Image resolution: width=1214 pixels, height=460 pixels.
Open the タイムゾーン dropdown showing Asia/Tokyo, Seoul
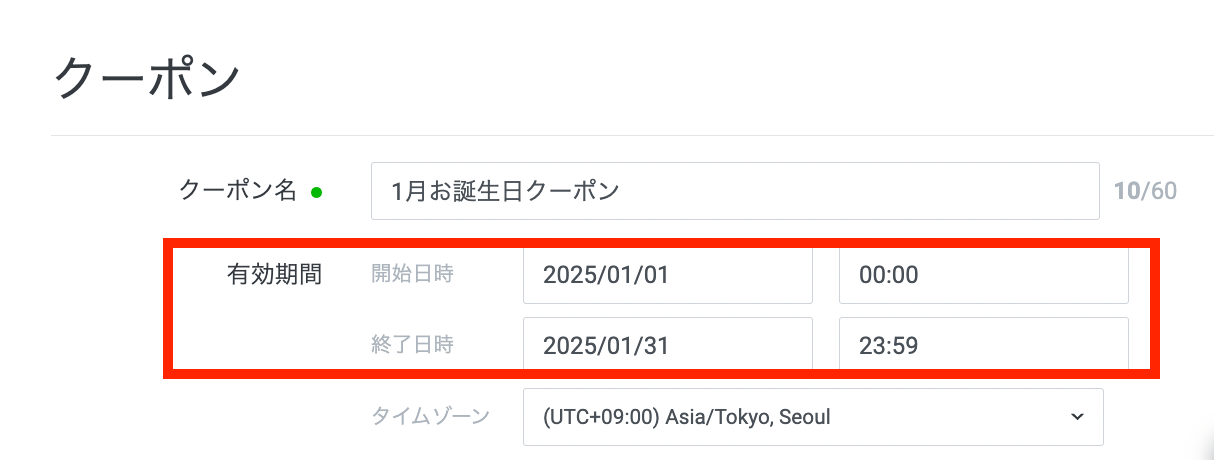[x=812, y=416]
